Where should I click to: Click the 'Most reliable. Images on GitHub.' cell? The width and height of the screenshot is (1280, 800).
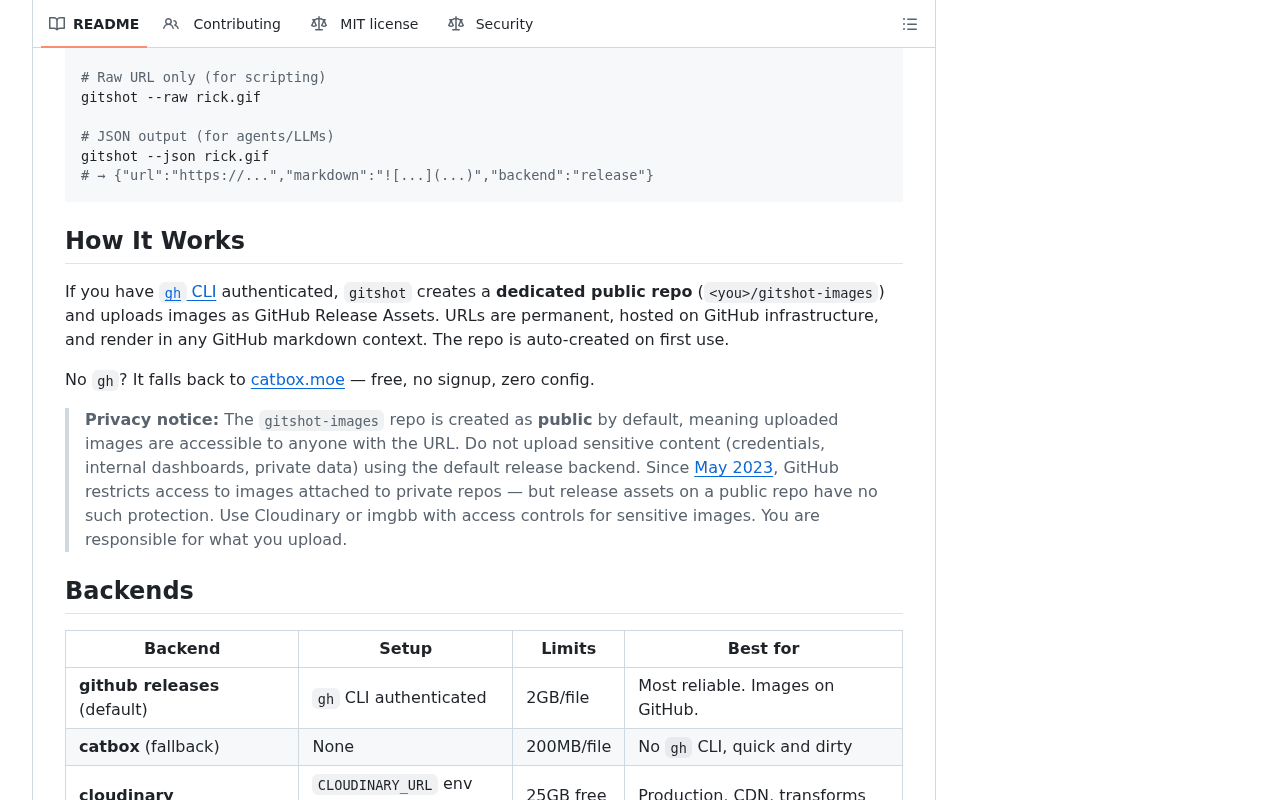[x=764, y=698]
